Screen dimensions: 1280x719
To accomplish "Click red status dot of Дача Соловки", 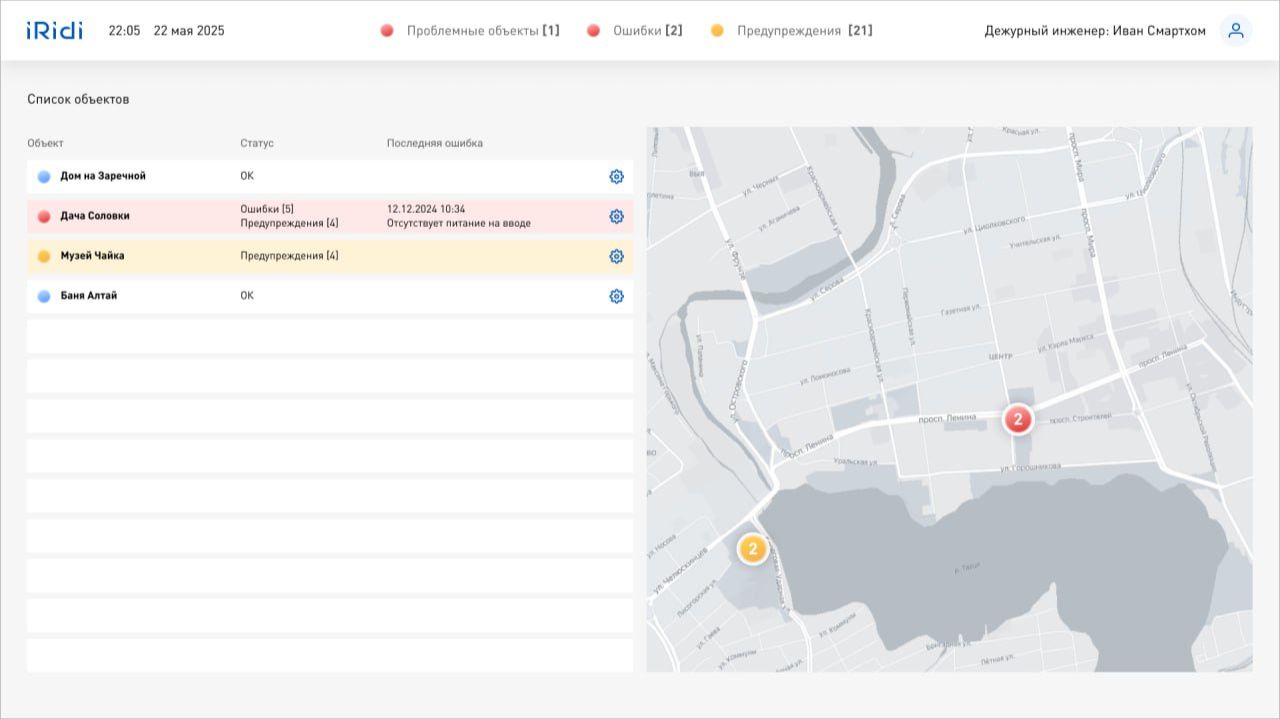I will click(44, 217).
